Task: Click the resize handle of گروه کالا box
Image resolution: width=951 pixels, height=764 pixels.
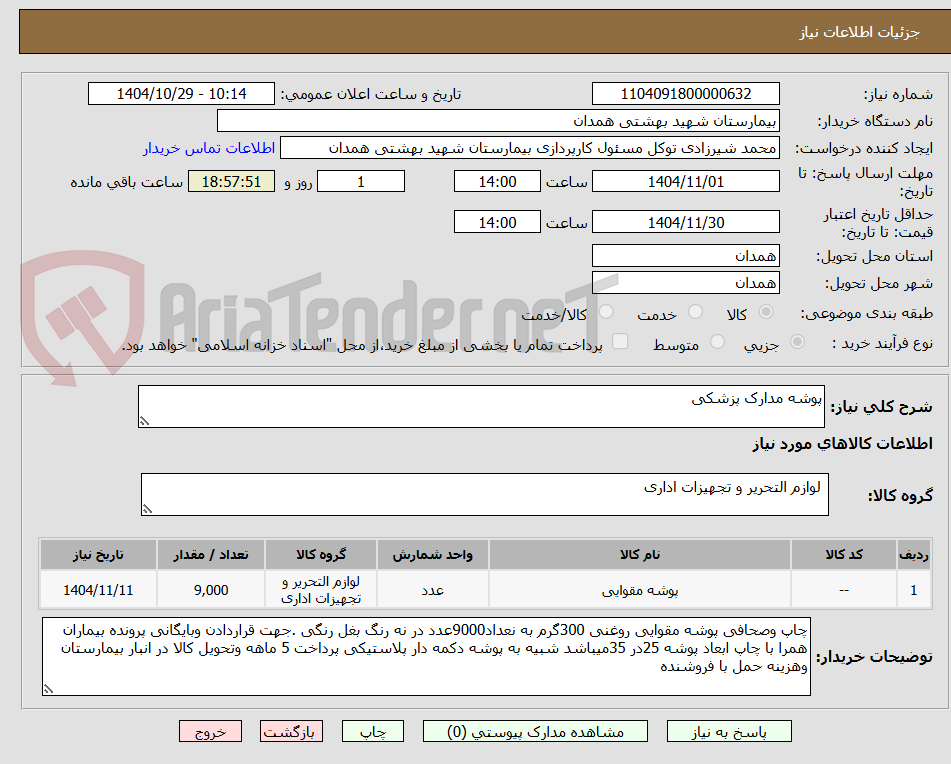Action: [147, 509]
